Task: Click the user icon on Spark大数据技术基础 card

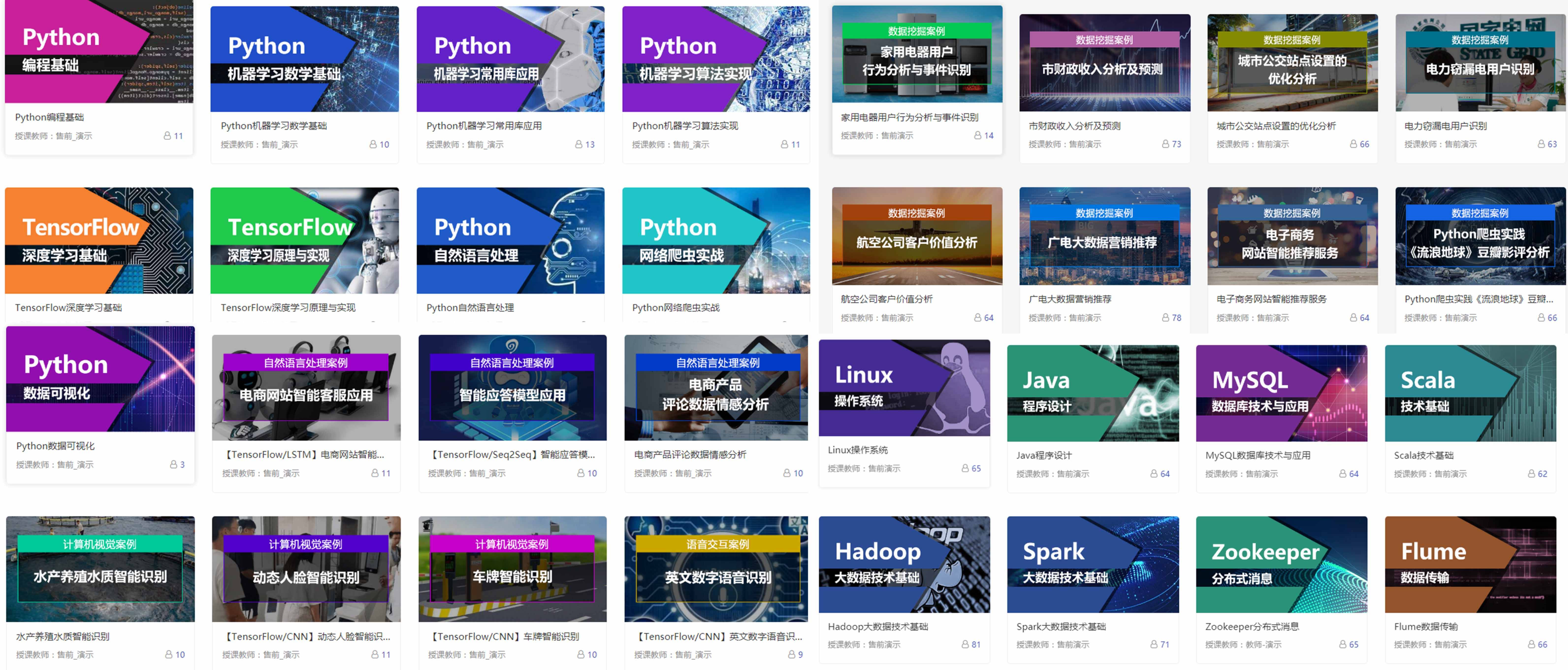Action: pos(1153,644)
